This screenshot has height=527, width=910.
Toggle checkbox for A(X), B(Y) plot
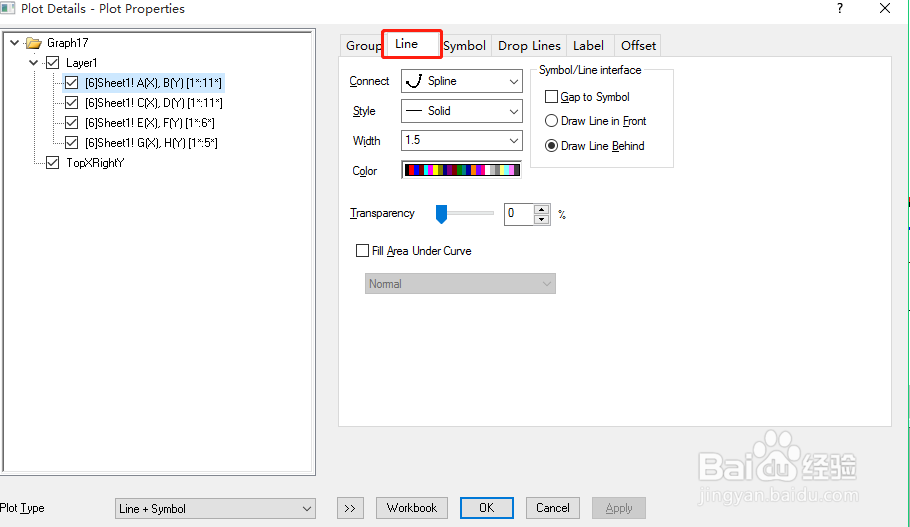71,83
